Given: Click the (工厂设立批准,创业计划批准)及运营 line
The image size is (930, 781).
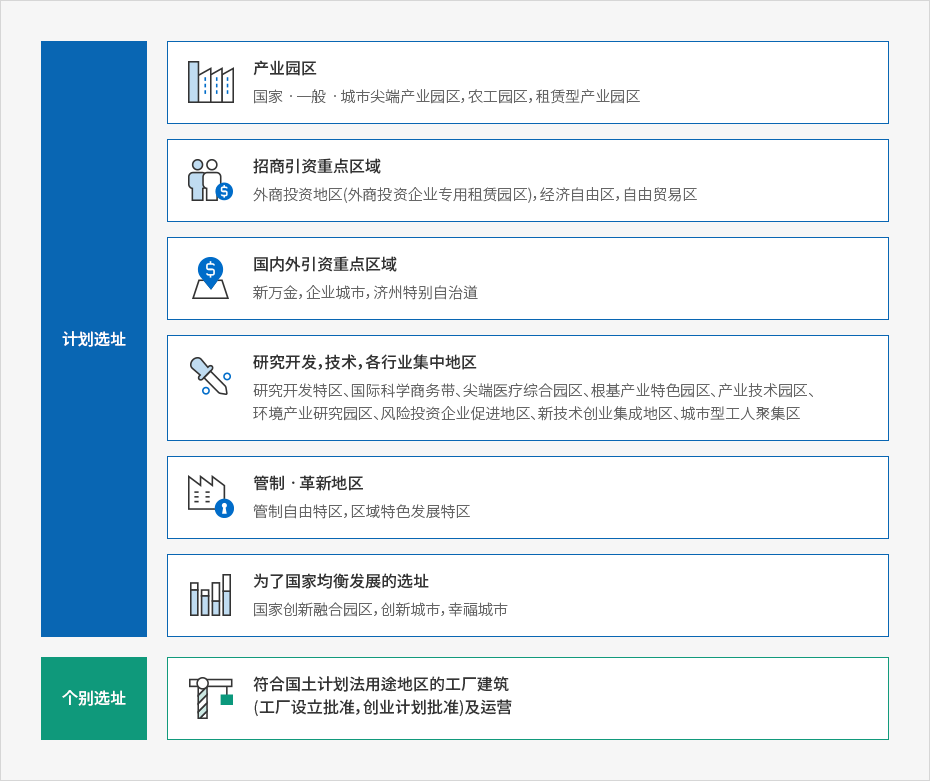Looking at the screenshot, I should point(382,707).
